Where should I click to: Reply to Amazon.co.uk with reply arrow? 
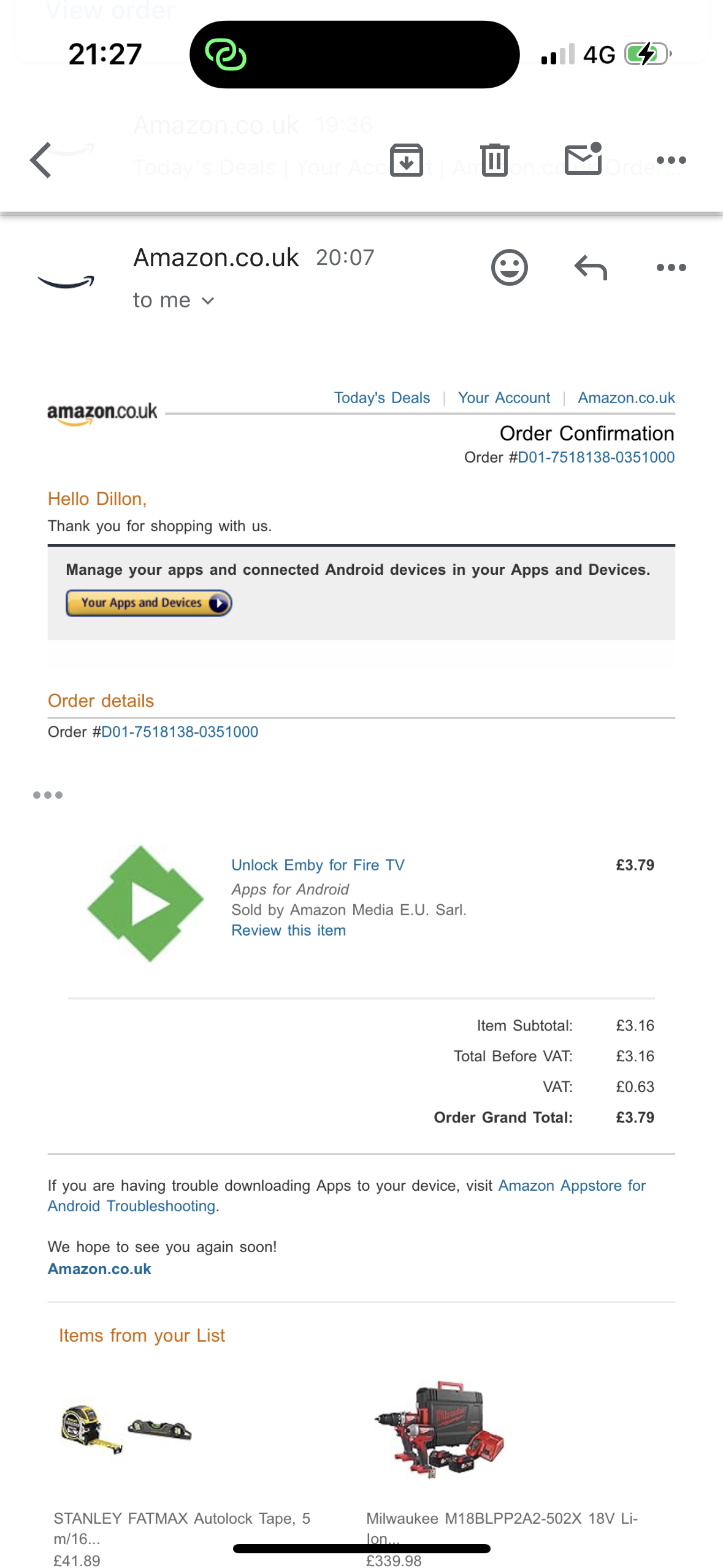click(x=591, y=267)
